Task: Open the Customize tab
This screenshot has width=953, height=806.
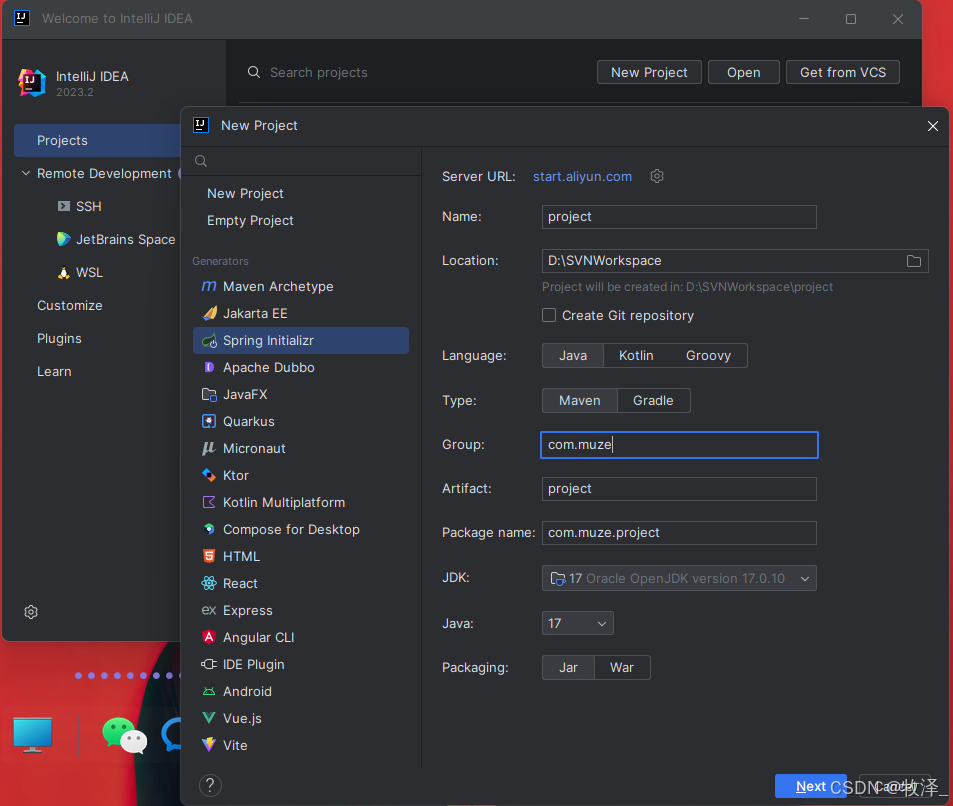Action: tap(69, 305)
